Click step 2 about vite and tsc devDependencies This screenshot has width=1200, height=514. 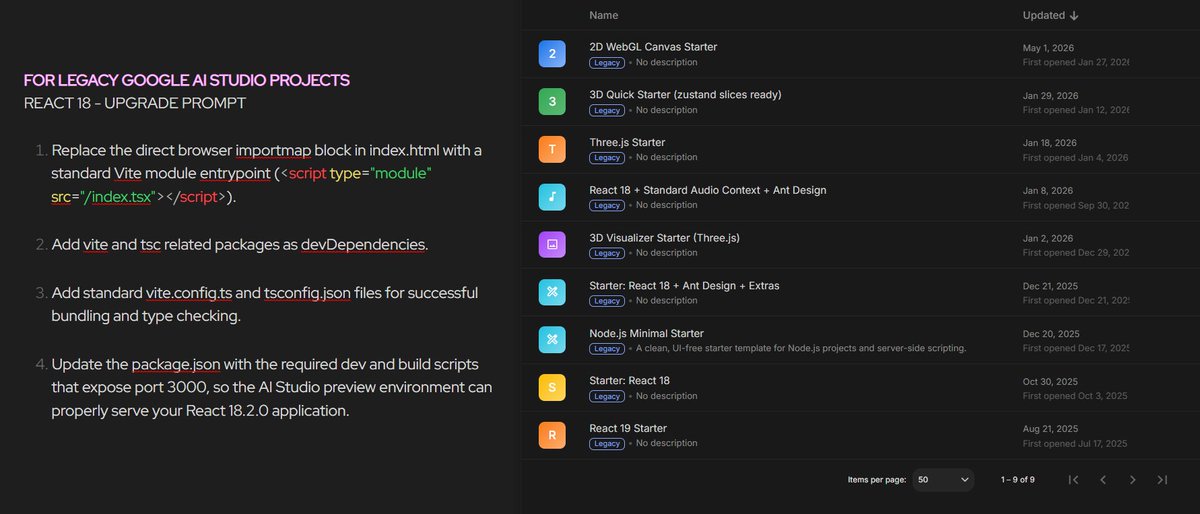(239, 244)
